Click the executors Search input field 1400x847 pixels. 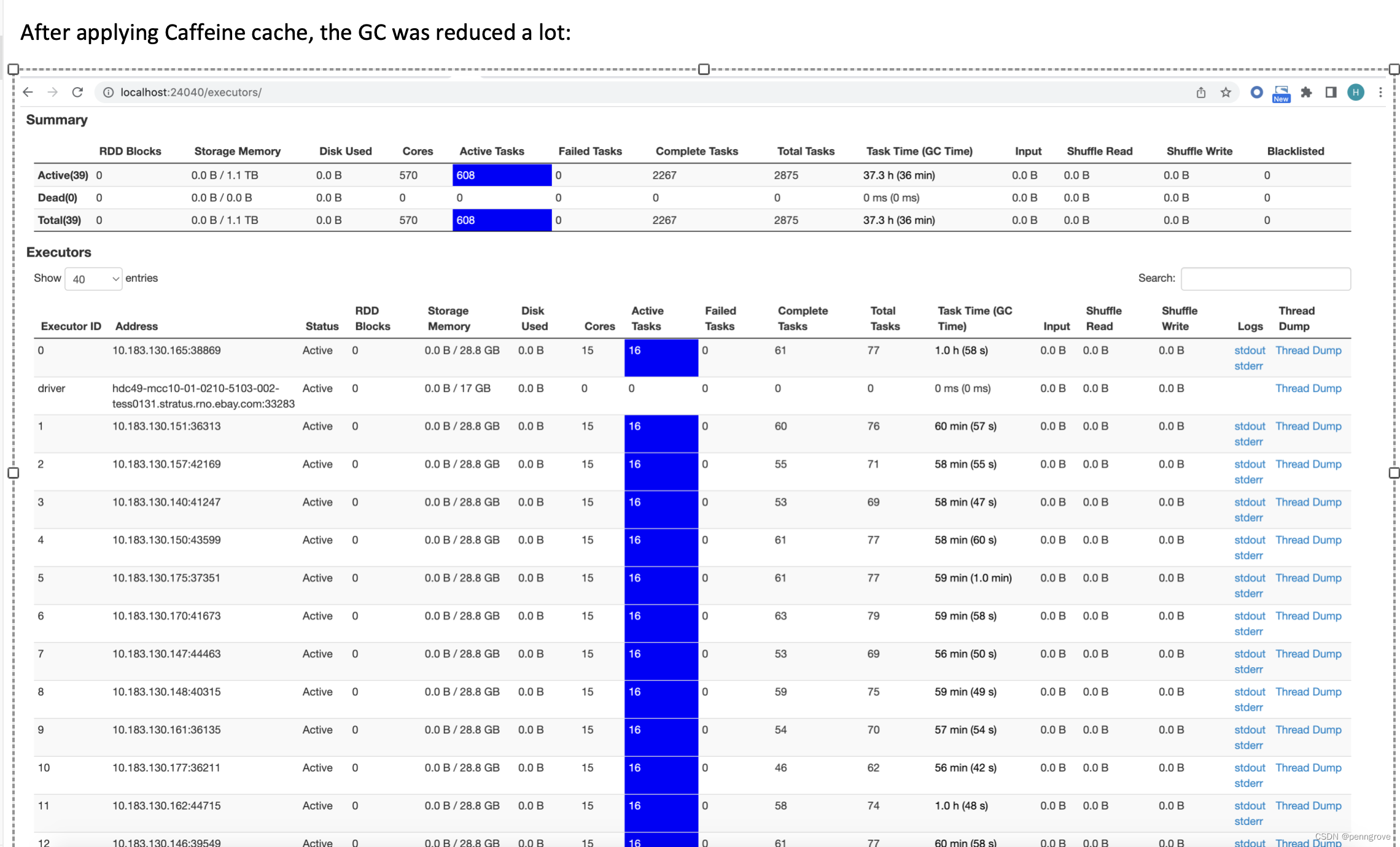(x=1265, y=279)
